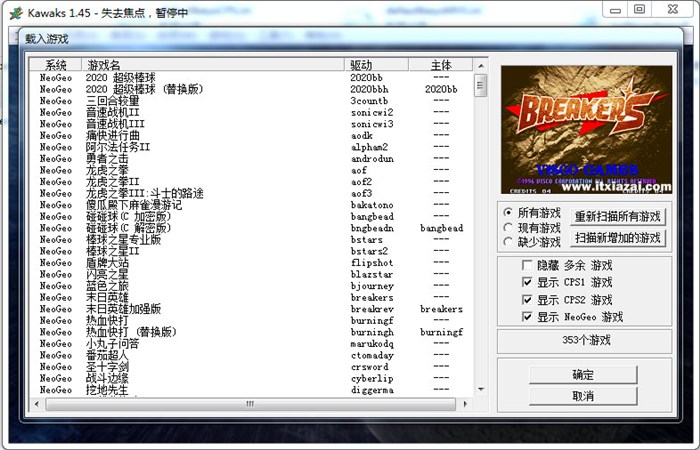Select the 所有游戏 radio button
This screenshot has height=450, width=700.
point(508,212)
